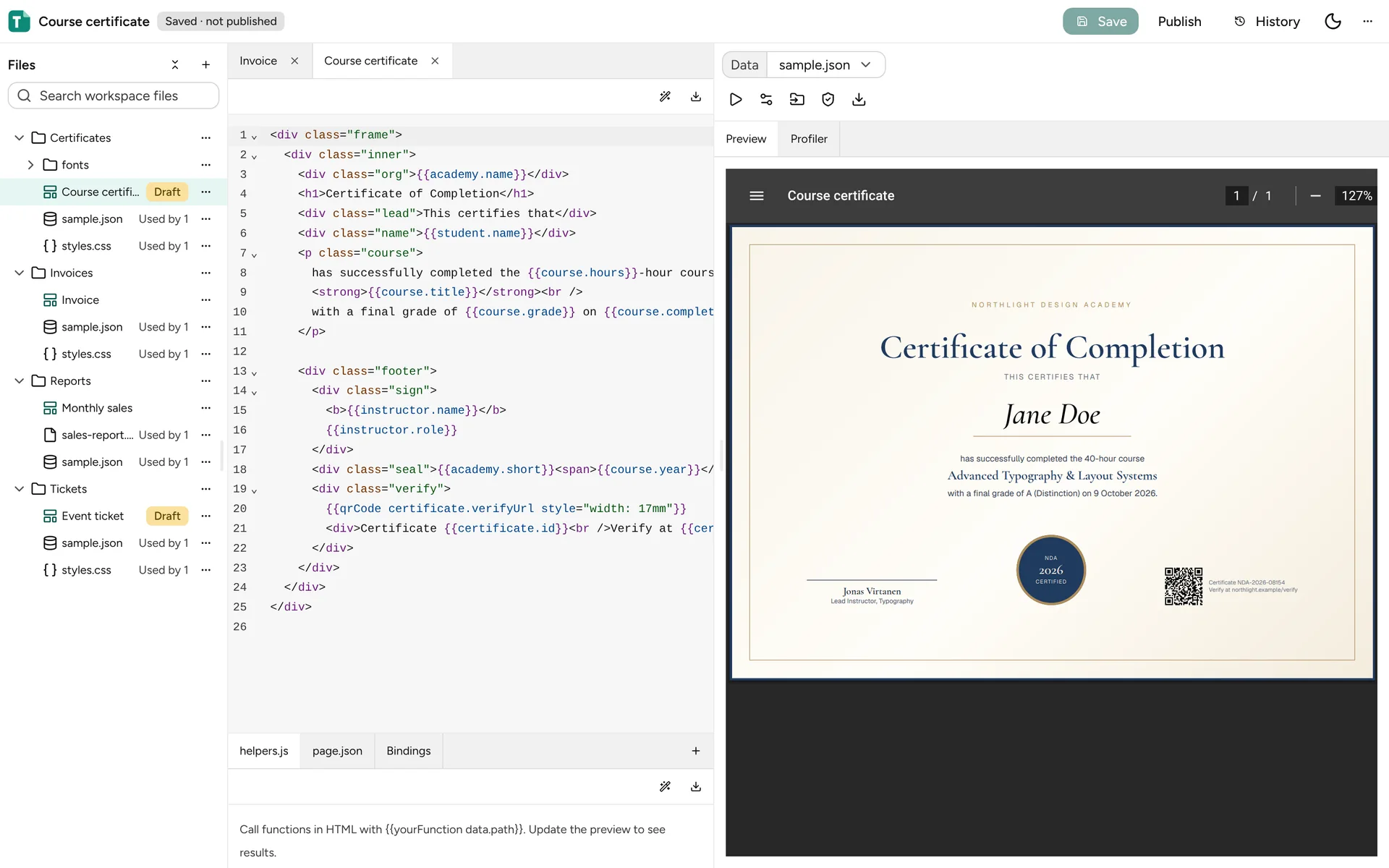
Task: Add a new bottom panel tab
Action: pos(696,752)
